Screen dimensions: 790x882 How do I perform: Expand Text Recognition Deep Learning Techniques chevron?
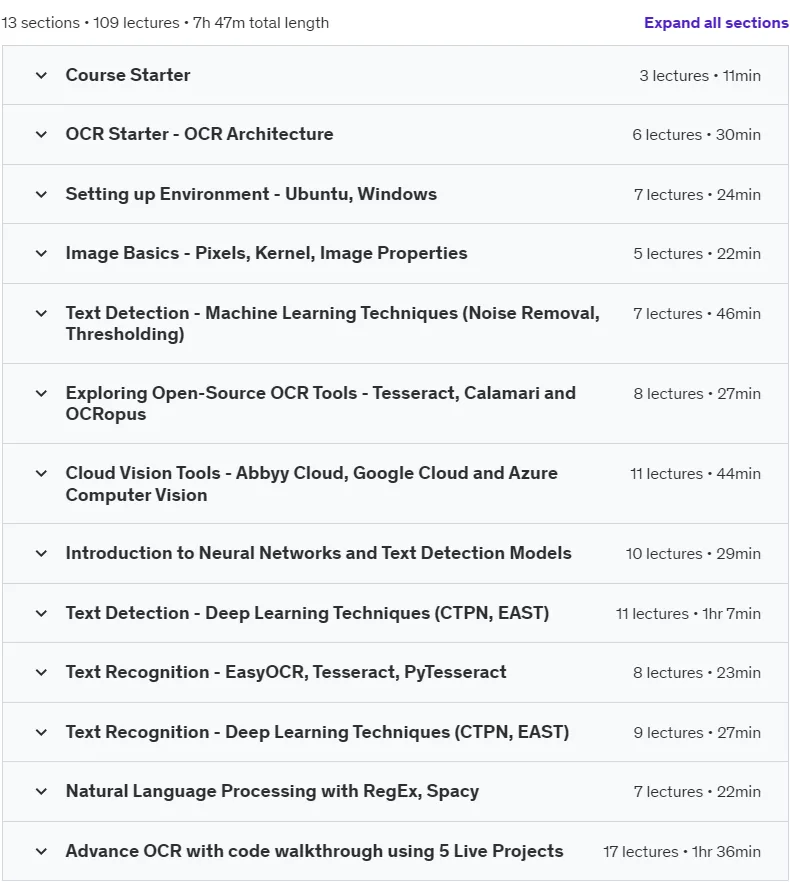(41, 732)
